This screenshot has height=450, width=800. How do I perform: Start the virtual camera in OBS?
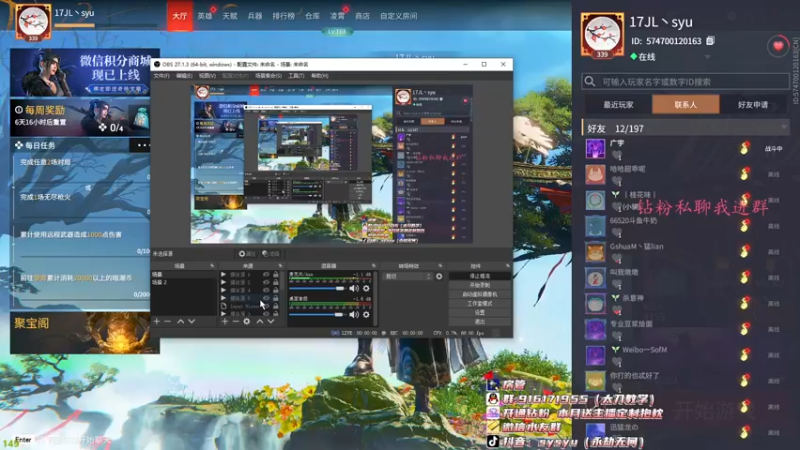(x=480, y=294)
